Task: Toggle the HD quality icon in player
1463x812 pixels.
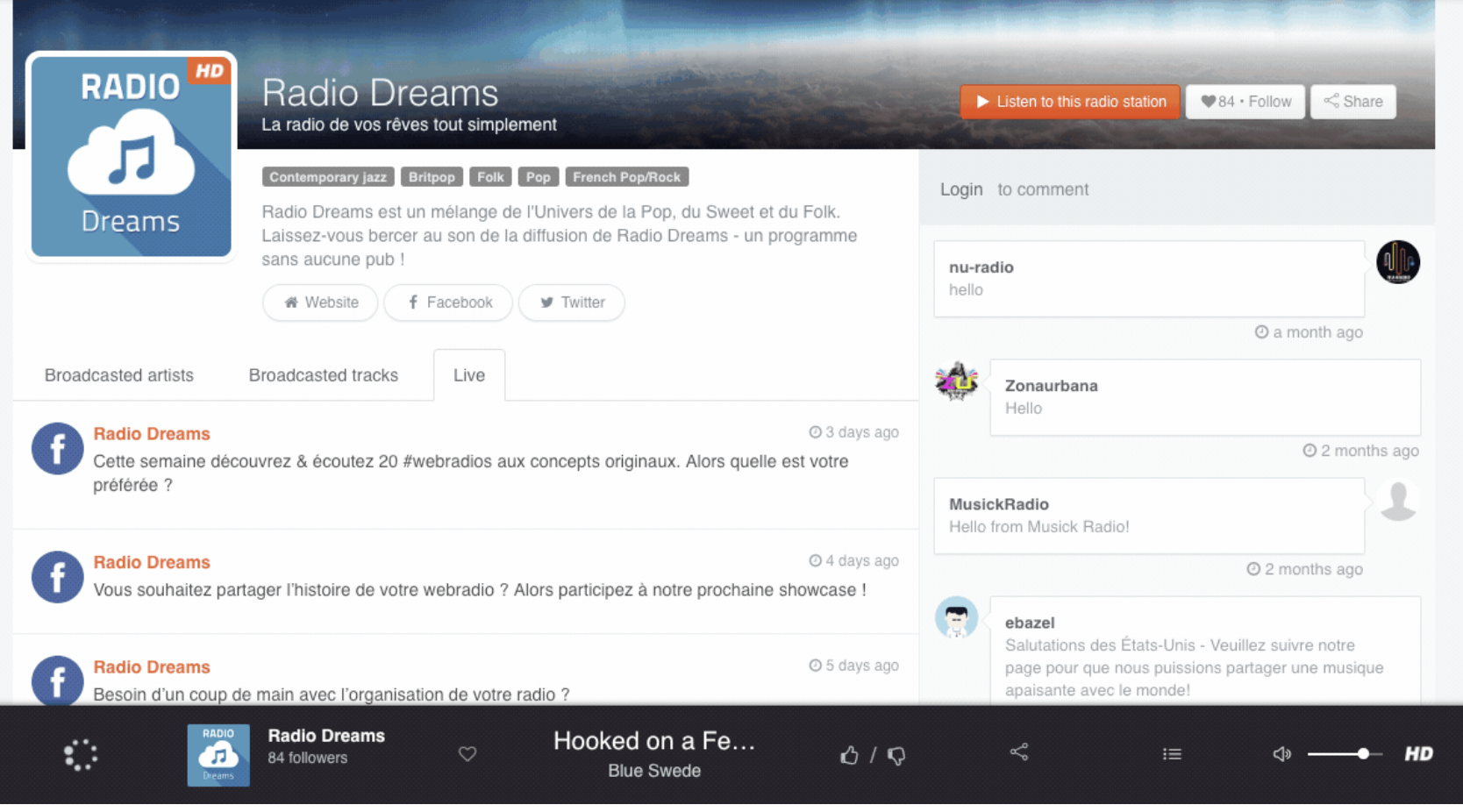Action: 1418,753
